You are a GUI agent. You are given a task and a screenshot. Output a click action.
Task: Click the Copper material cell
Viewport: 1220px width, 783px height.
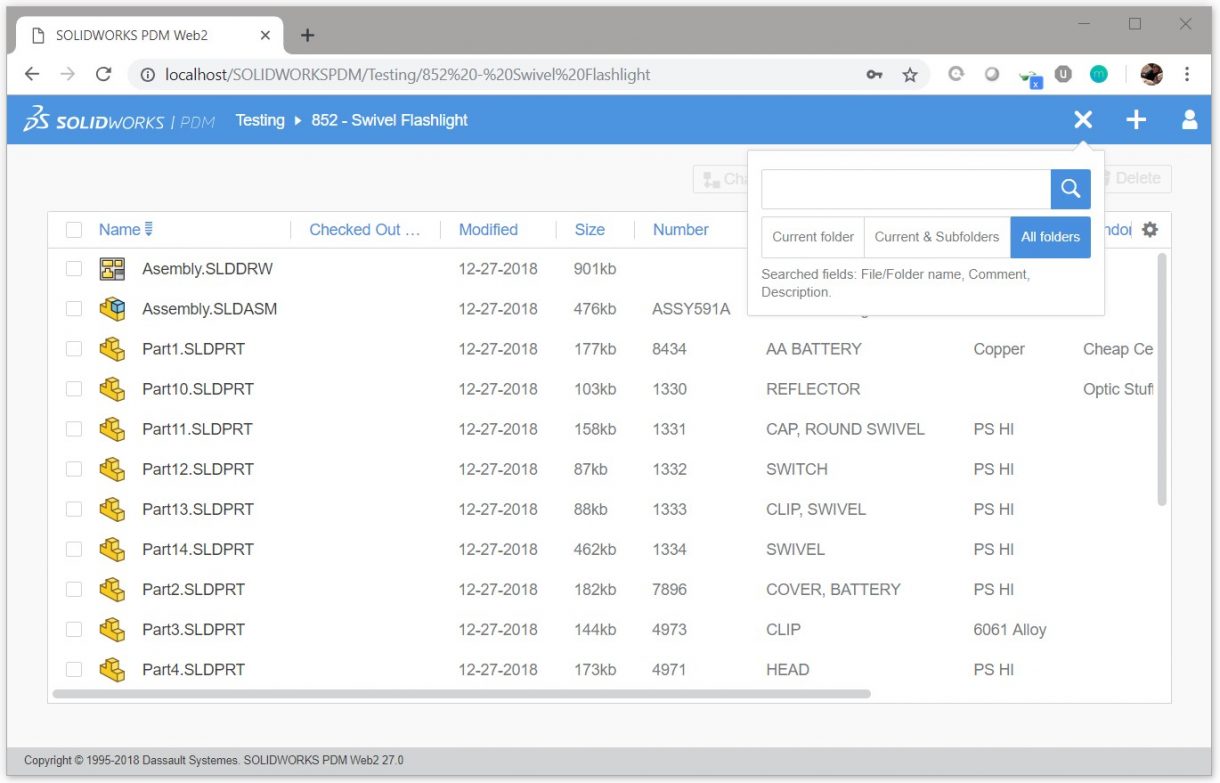(x=999, y=349)
